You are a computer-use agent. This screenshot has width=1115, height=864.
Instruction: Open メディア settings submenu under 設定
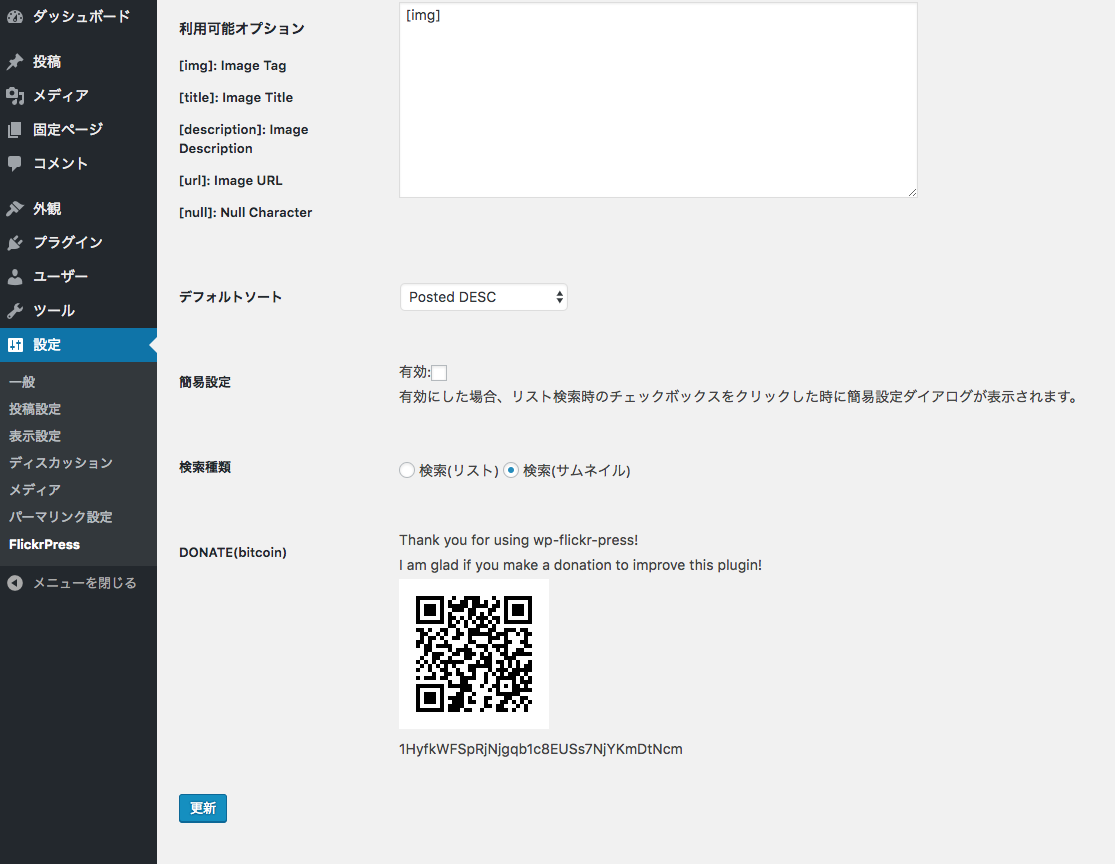tap(35, 490)
